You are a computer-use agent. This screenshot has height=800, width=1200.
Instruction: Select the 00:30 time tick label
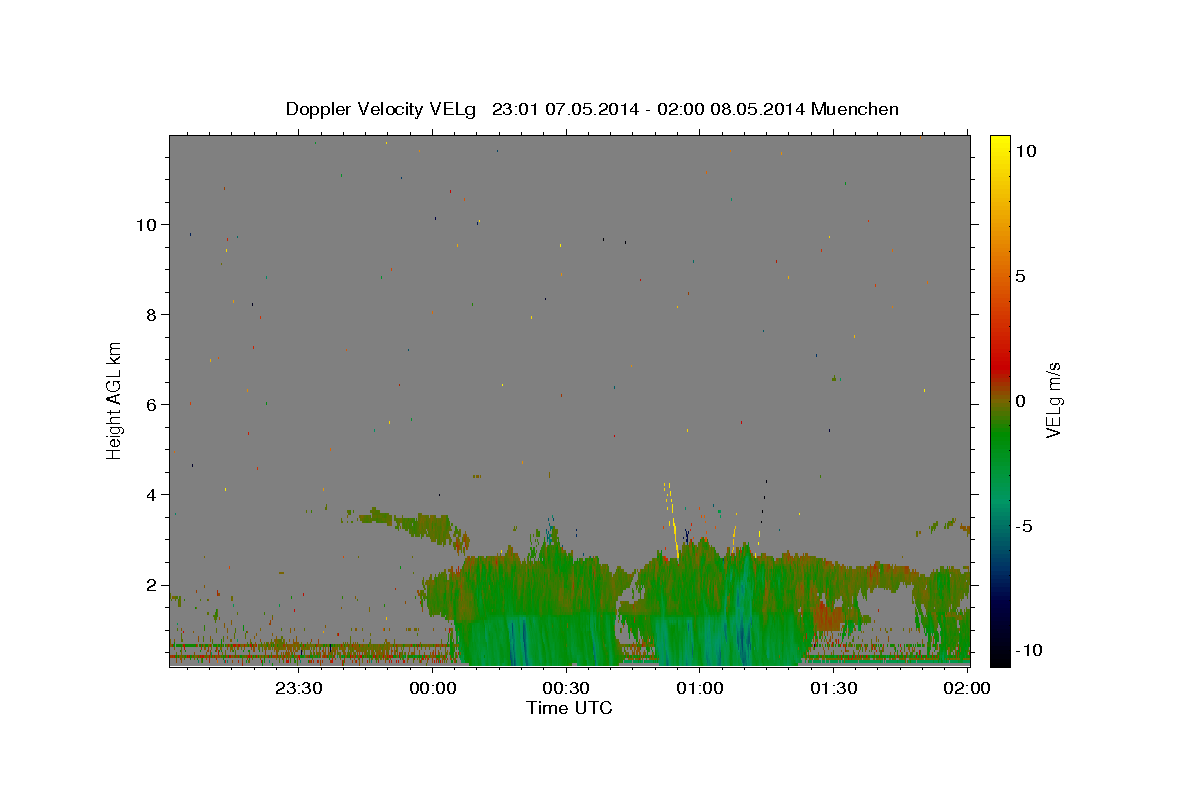coord(566,688)
